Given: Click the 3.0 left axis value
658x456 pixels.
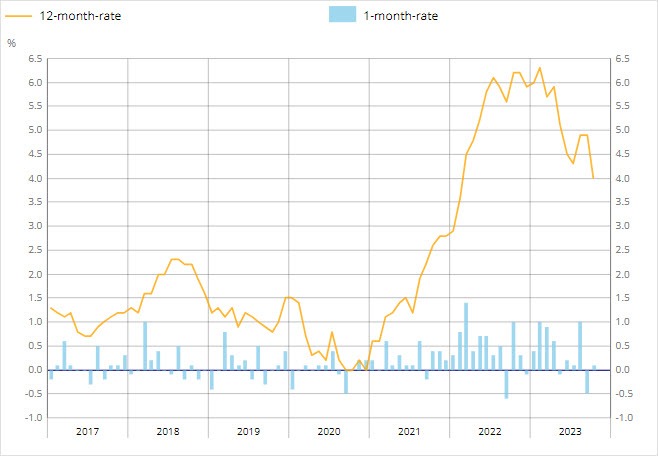Looking at the screenshot, I should coord(35,226).
